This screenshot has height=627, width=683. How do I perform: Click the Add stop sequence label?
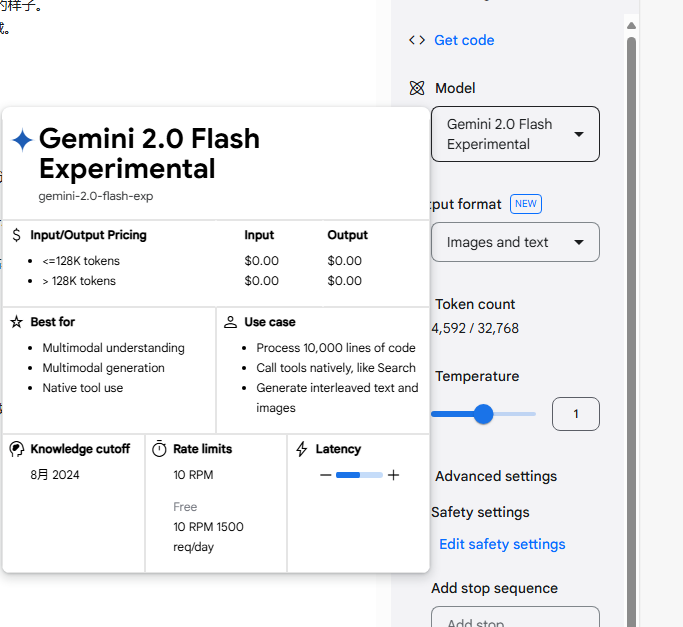click(x=494, y=588)
